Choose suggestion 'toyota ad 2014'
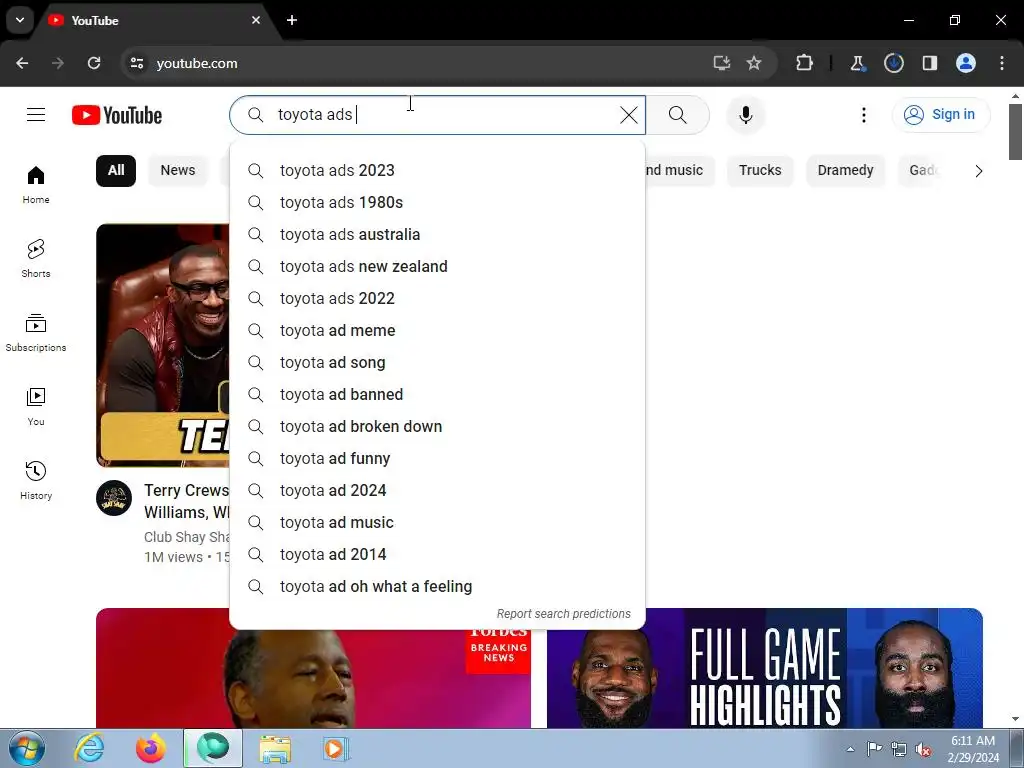Screen dimensions: 1024x768 coord(438,554)
